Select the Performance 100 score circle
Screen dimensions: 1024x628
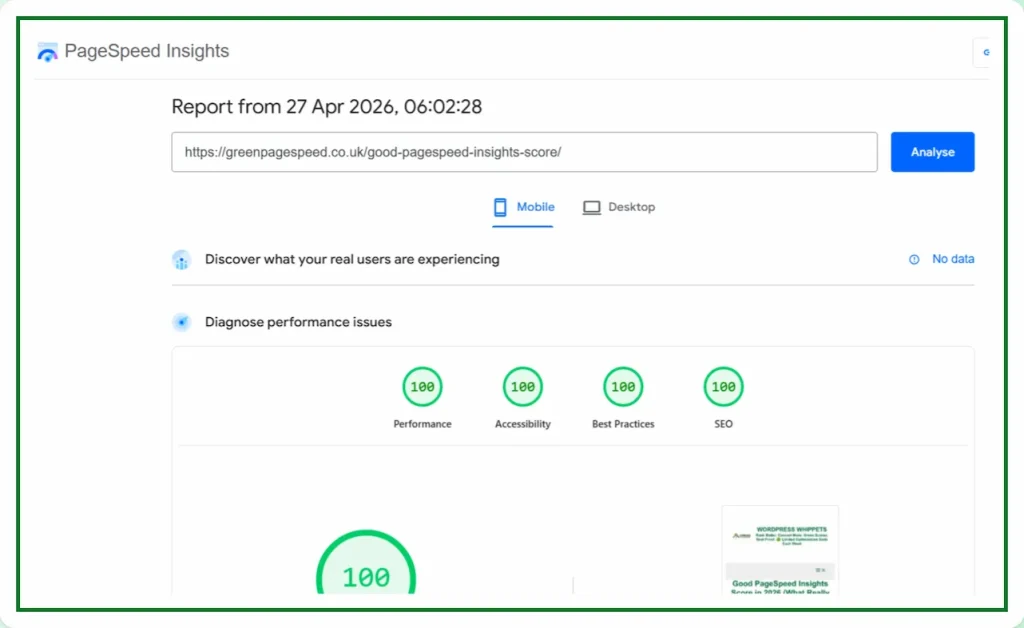[x=422, y=386]
